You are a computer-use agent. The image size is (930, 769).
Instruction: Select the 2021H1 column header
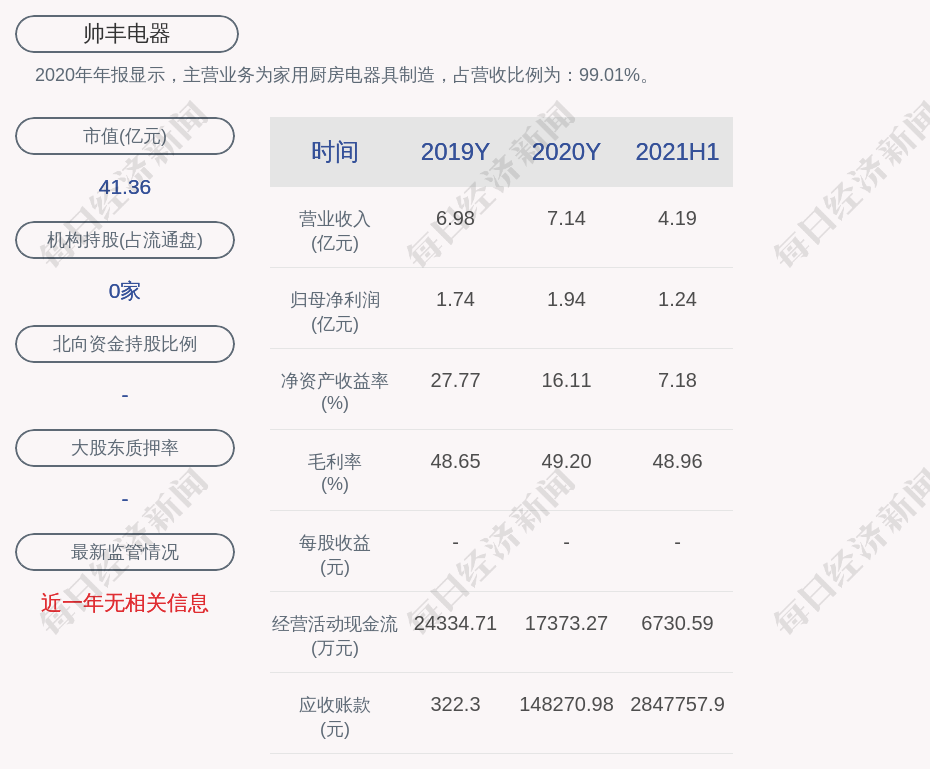(677, 152)
